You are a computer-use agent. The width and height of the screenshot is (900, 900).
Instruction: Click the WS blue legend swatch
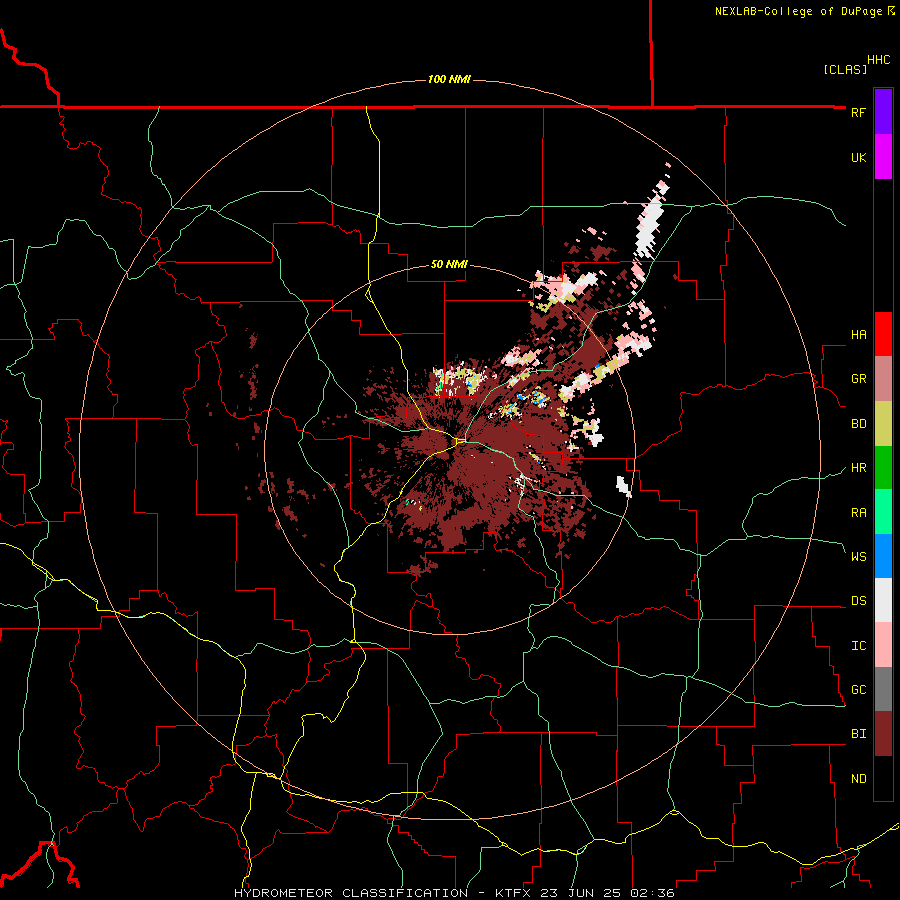click(x=883, y=556)
